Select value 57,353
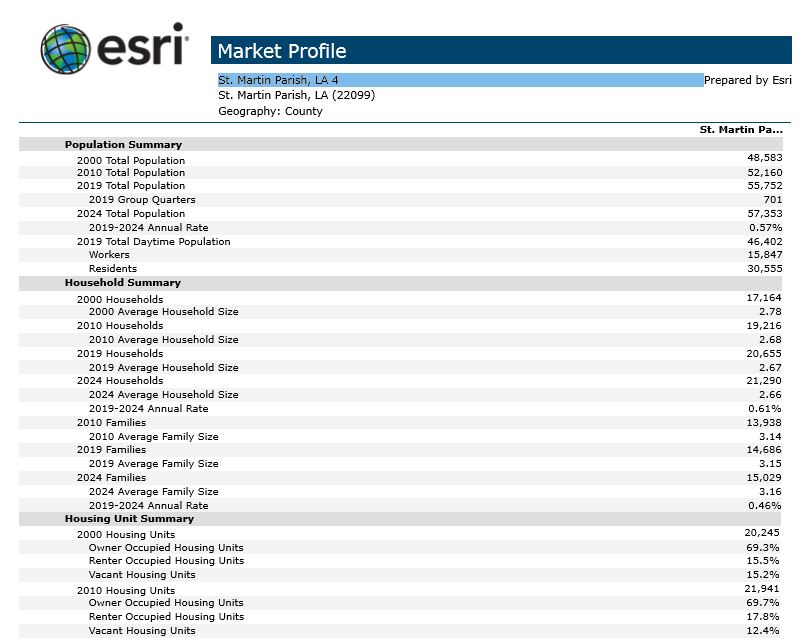The width and height of the screenshot is (809, 640). pyautogui.click(x=765, y=214)
